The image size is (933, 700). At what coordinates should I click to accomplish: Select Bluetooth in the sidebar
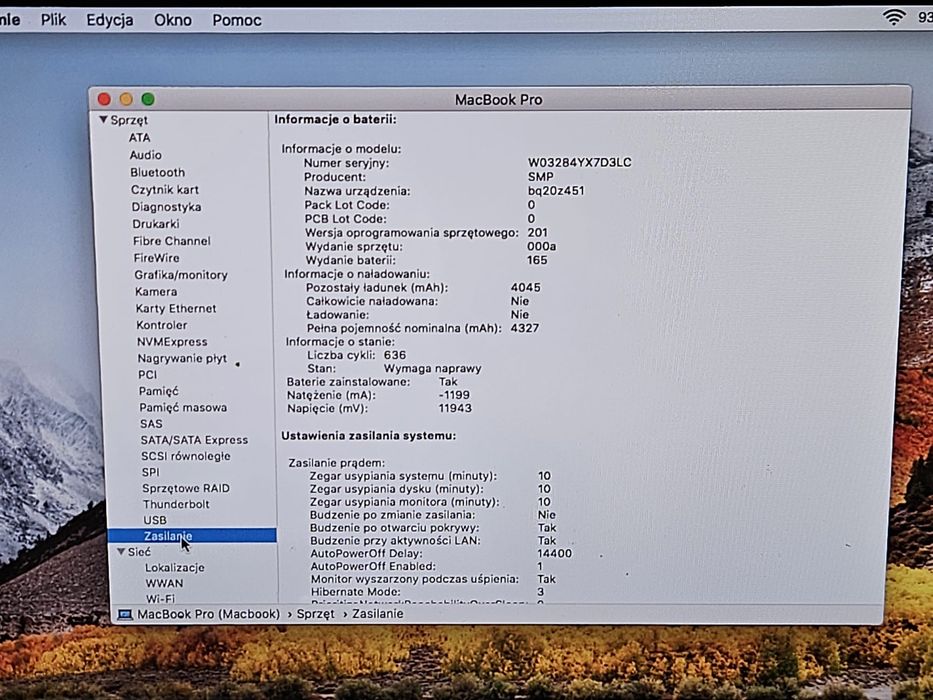coord(158,172)
